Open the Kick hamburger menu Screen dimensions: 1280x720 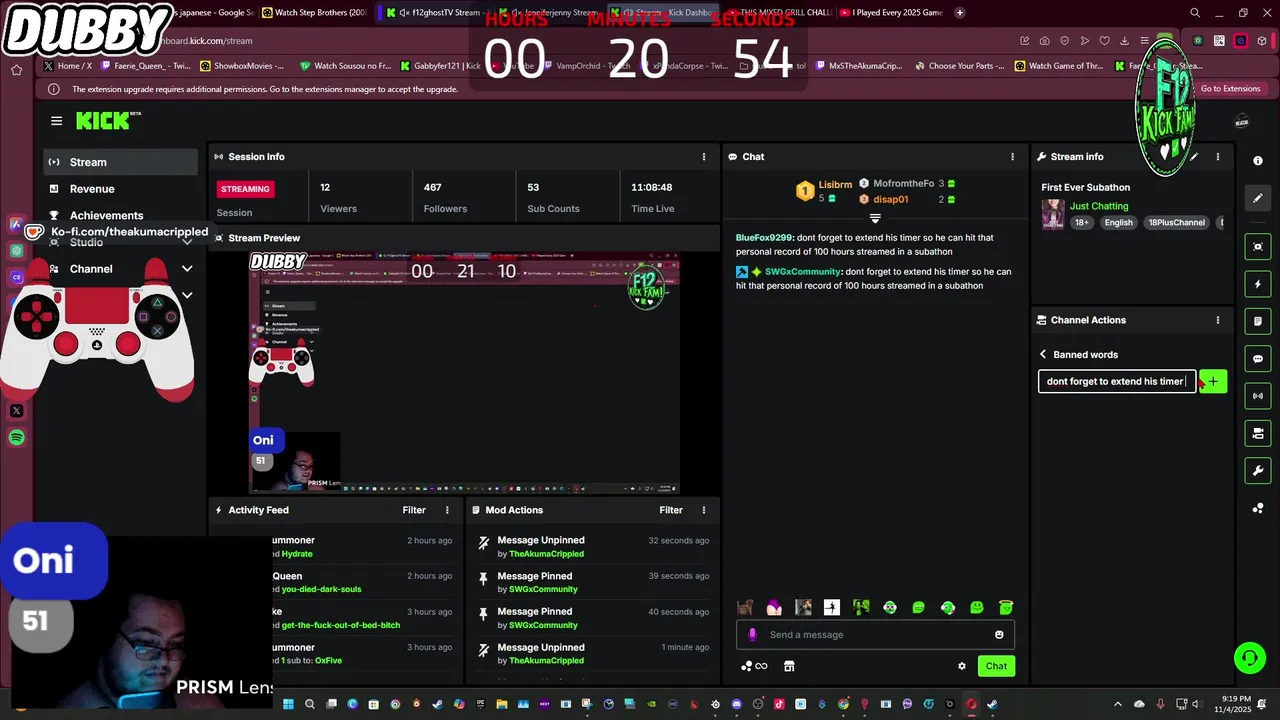pyautogui.click(x=56, y=121)
